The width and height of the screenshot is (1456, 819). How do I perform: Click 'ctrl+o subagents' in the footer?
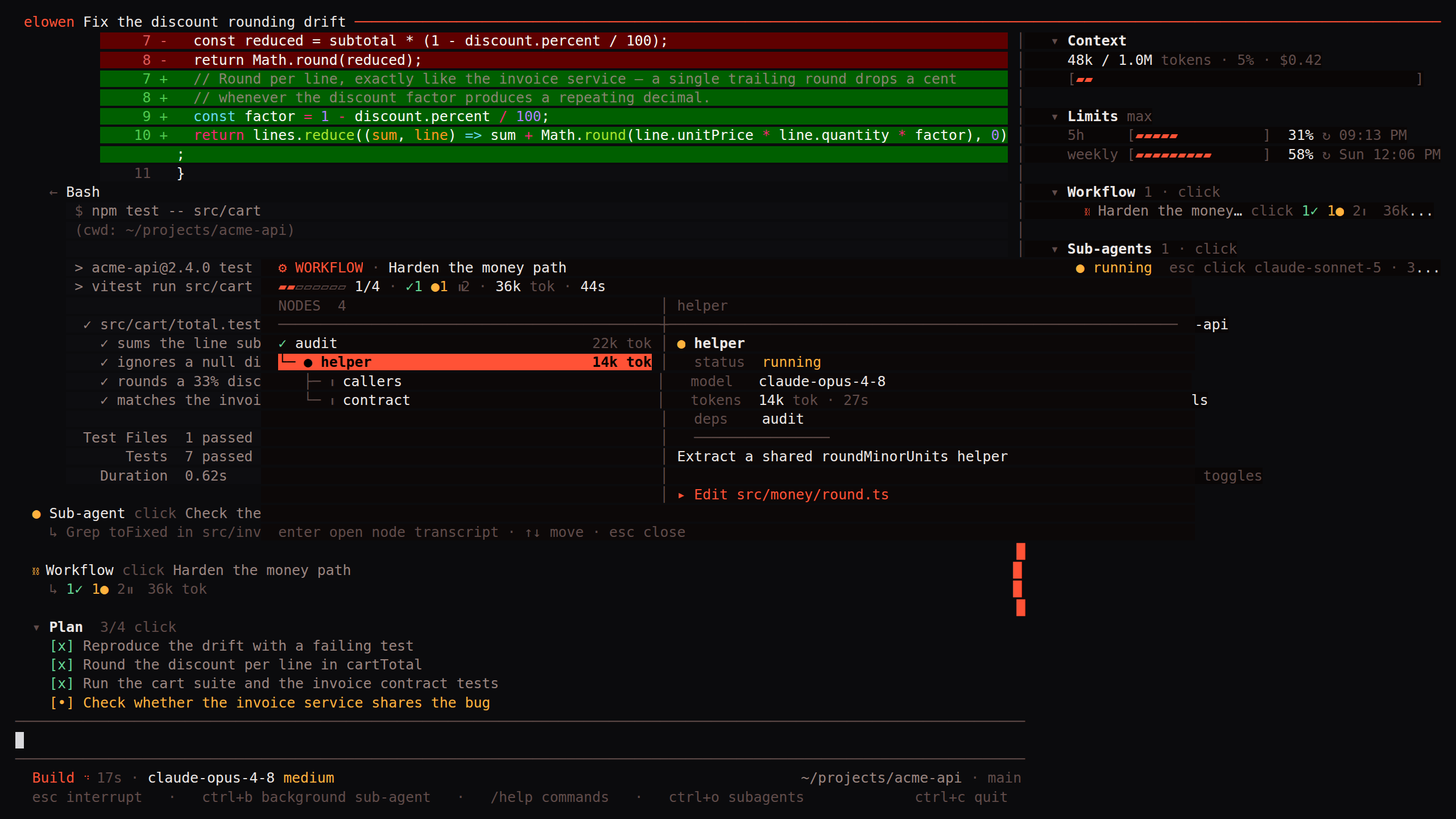point(737,797)
